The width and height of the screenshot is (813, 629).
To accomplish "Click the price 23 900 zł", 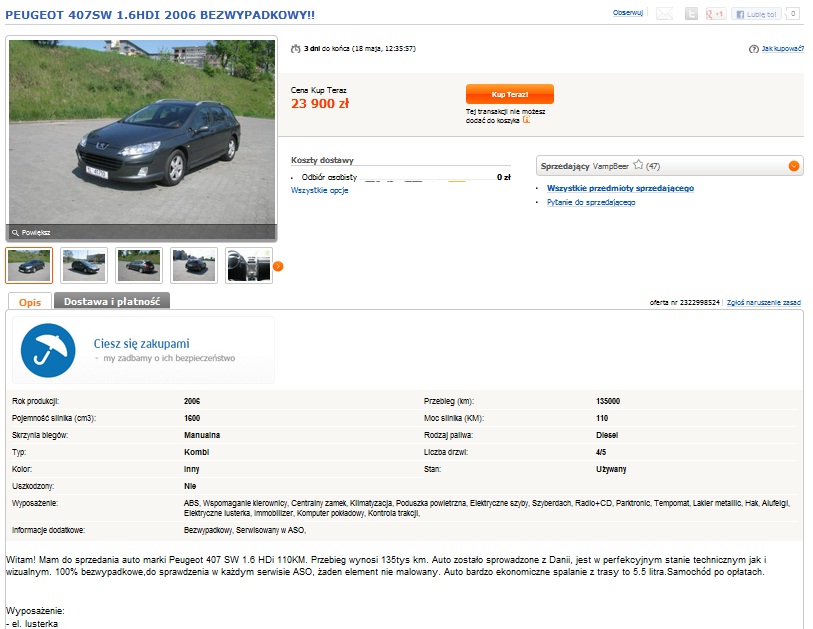I will point(320,104).
